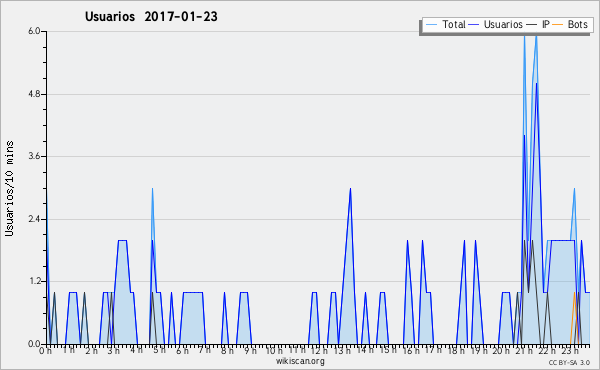
Task: Click the orange Bots legend line
Action: 558,25
